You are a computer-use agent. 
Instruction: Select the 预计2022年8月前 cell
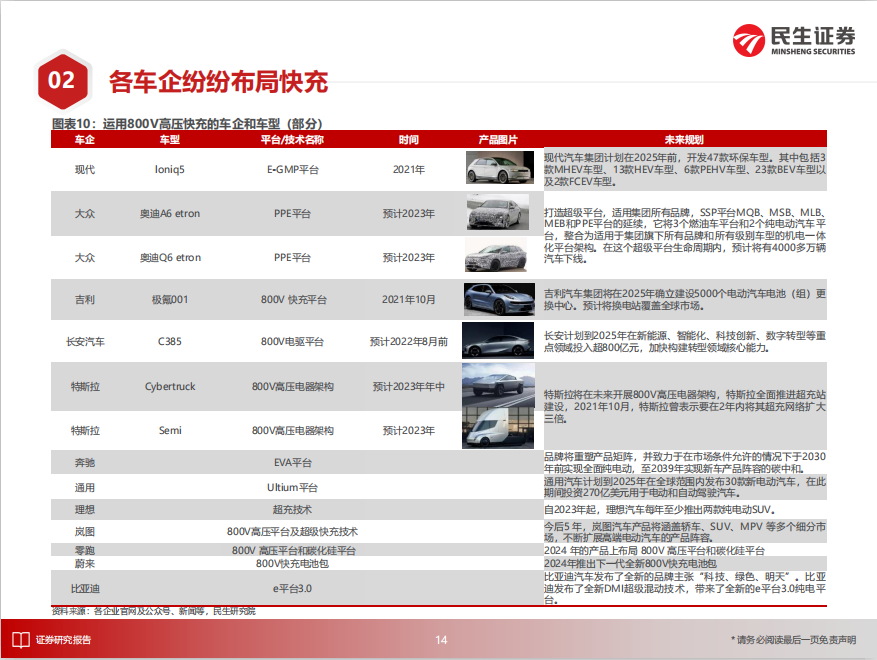coord(408,342)
